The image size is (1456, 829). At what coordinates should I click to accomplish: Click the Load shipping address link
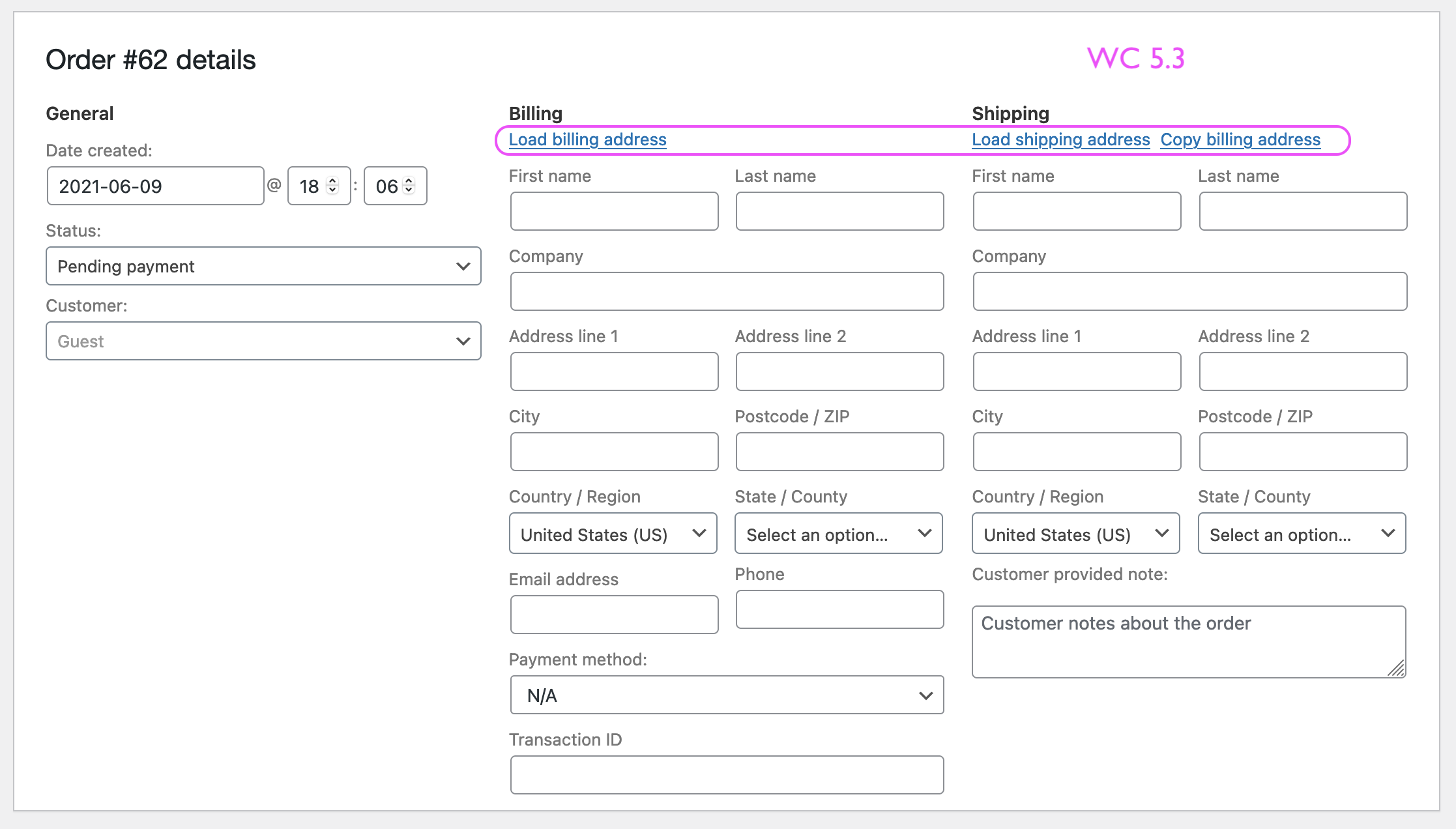pos(1061,139)
